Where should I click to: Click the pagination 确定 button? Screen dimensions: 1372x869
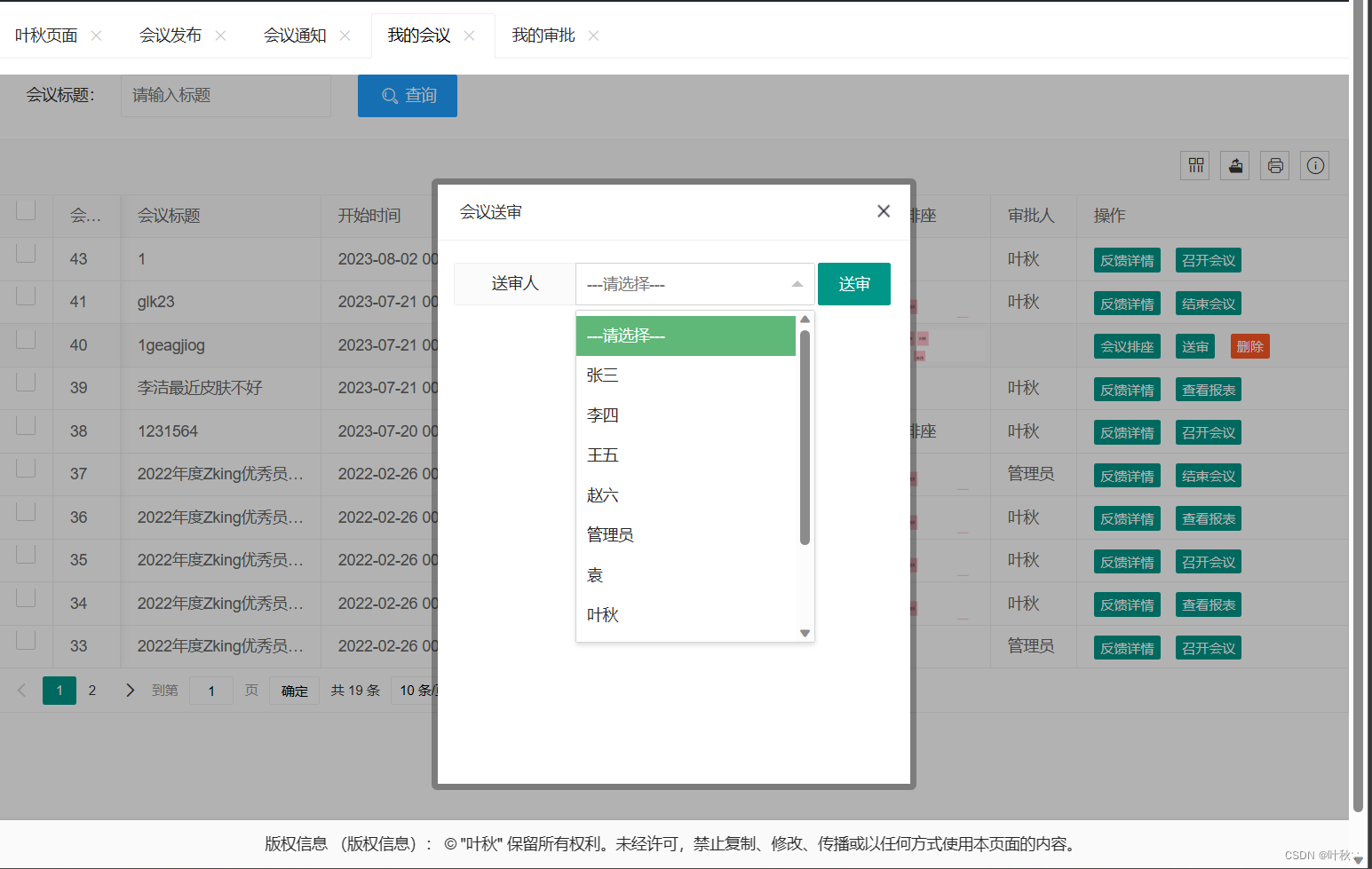(295, 691)
